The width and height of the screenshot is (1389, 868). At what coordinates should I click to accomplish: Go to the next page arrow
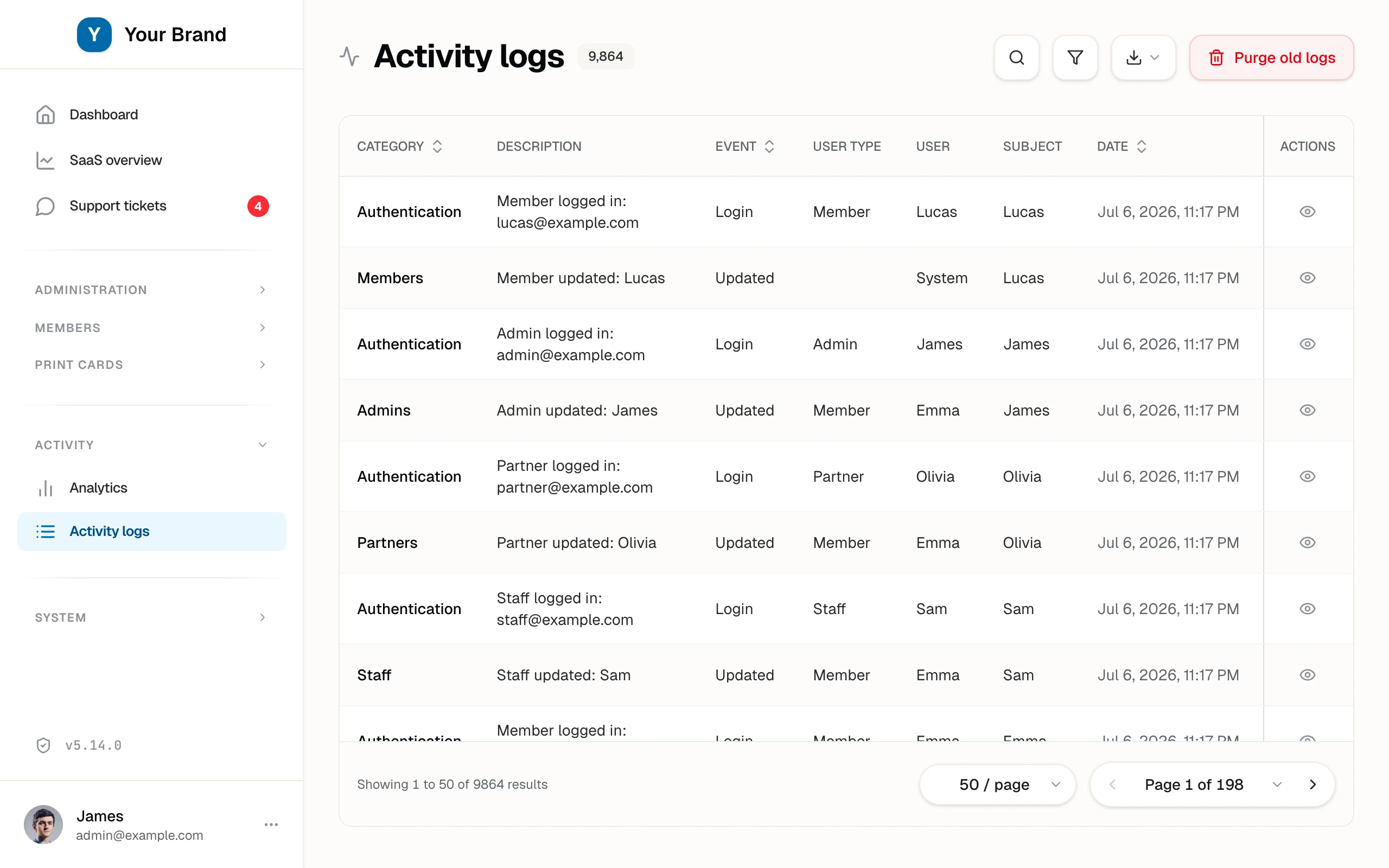(1312, 785)
